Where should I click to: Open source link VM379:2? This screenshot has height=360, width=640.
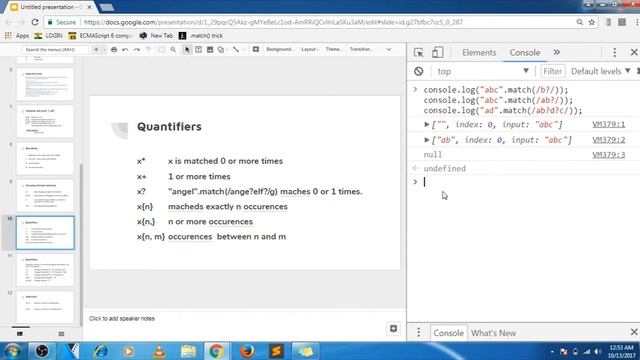[x=609, y=140]
